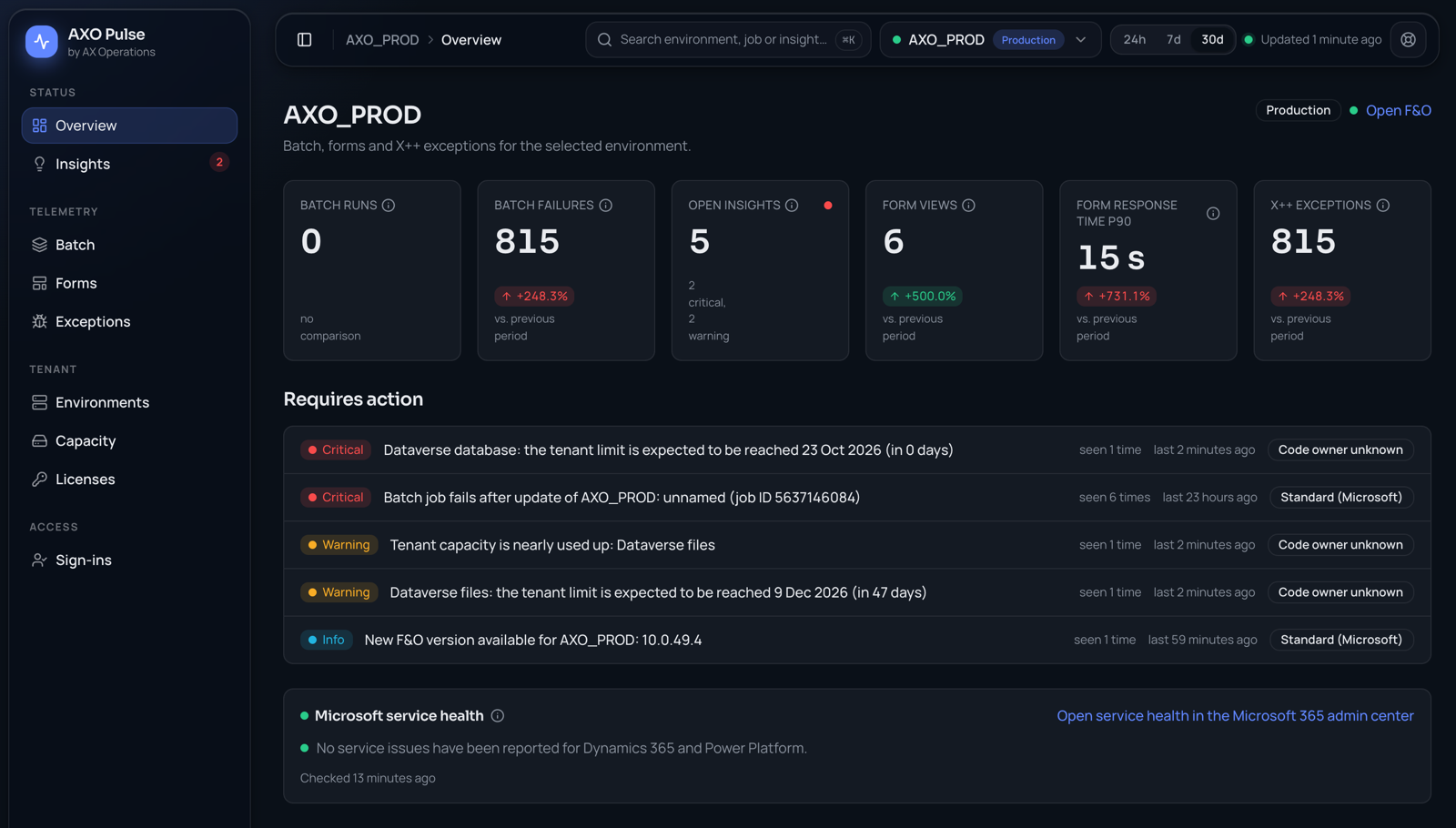The height and width of the screenshot is (828, 1456).
Task: Click info icon for Form Response Time P90
Action: (1213, 214)
